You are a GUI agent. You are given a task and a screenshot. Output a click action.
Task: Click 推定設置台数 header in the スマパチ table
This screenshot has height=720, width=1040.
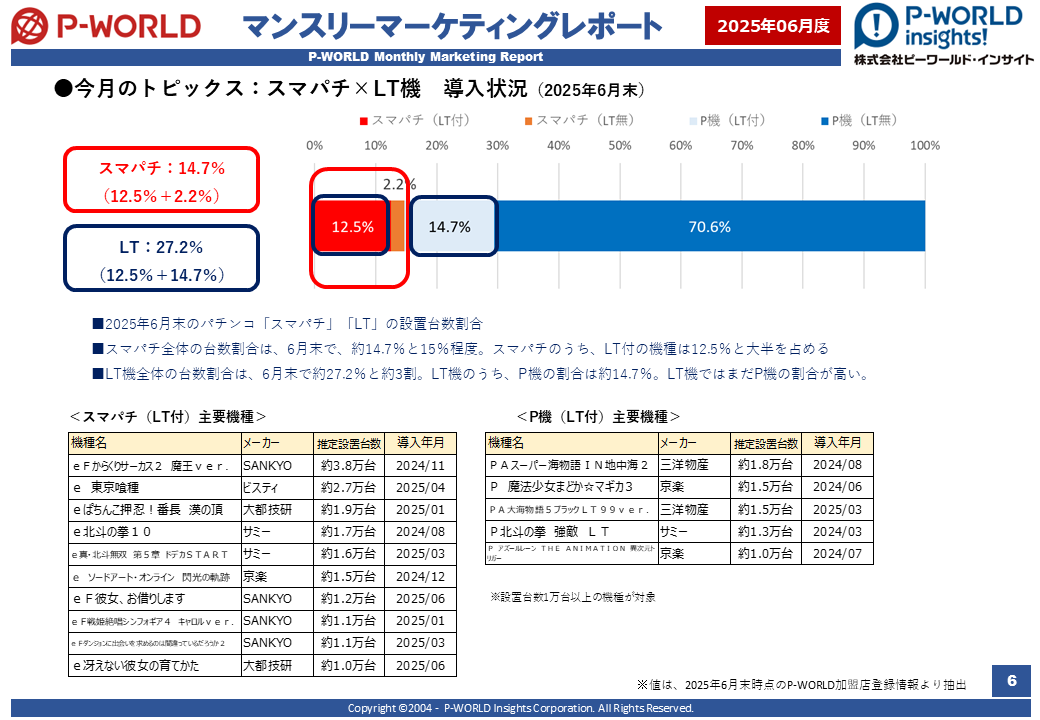349,444
